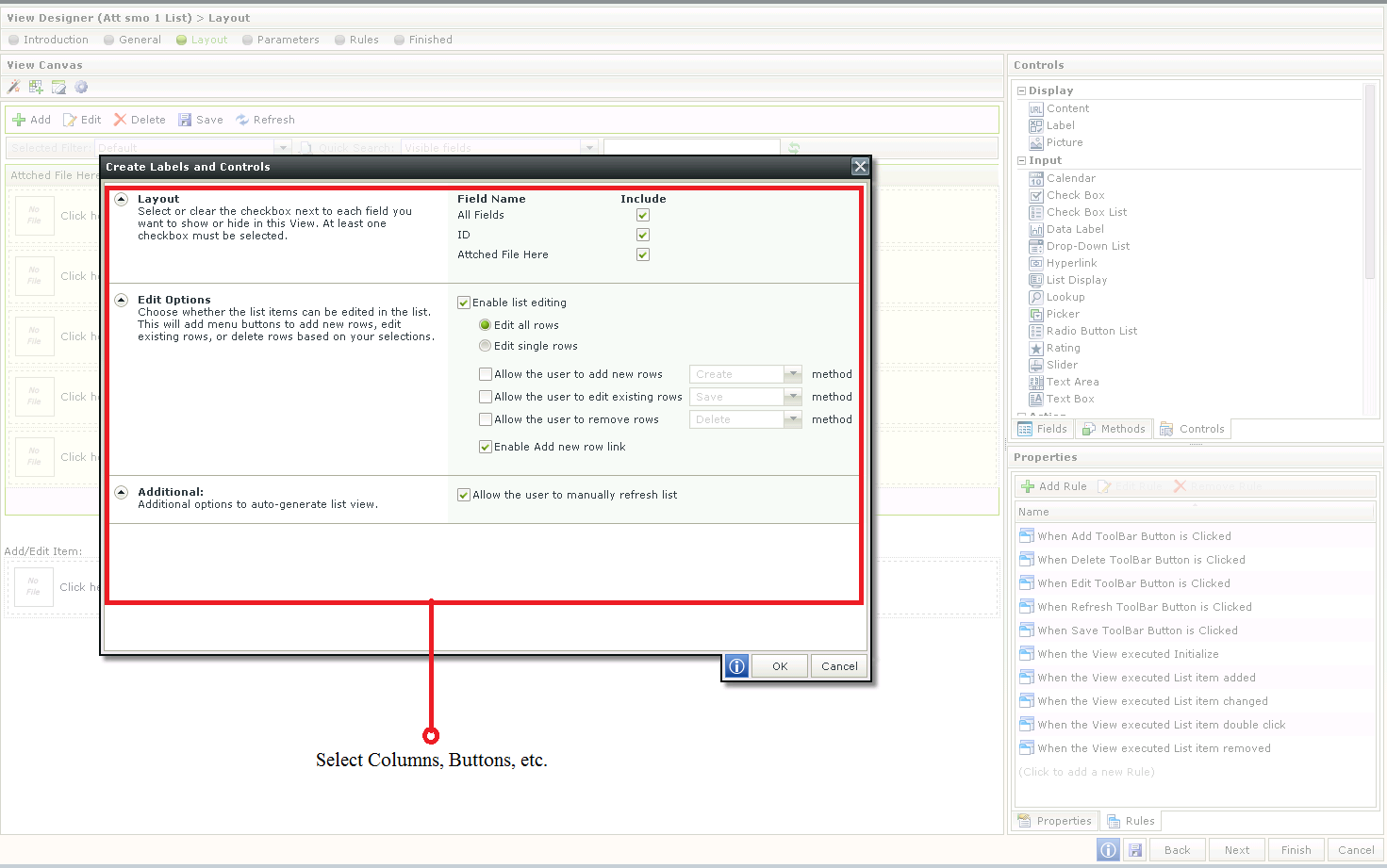1387x868 pixels.
Task: Select the Hyperlink control
Action: (x=1063, y=263)
